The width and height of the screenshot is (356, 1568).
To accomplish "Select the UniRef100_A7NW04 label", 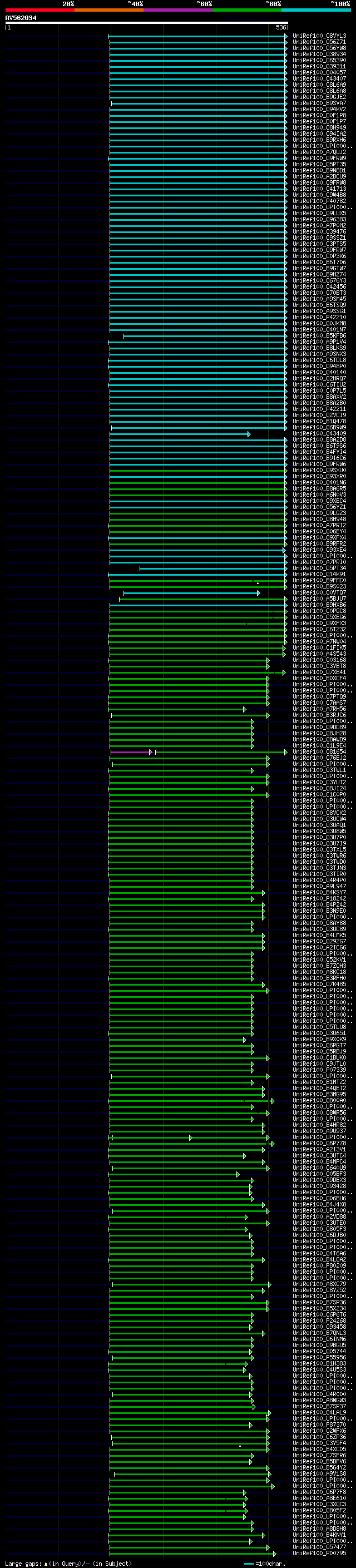I will (319, 642).
